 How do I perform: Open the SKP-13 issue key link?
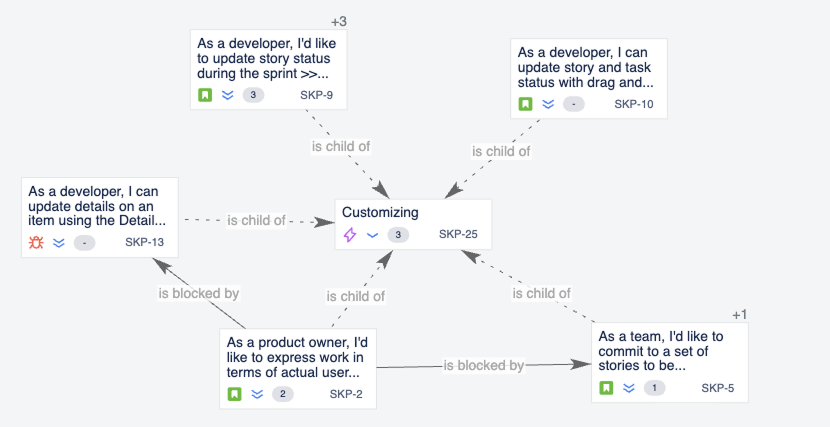click(x=144, y=242)
